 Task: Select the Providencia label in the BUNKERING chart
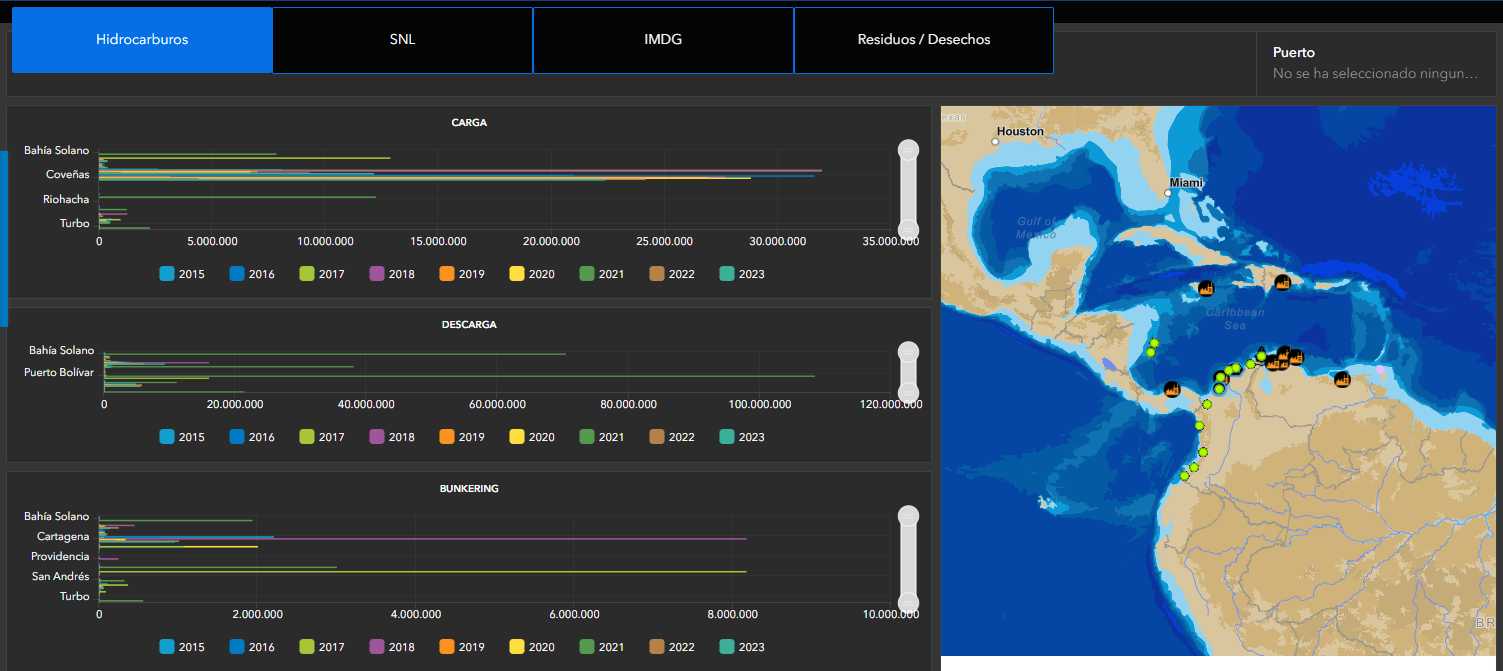(x=60, y=557)
